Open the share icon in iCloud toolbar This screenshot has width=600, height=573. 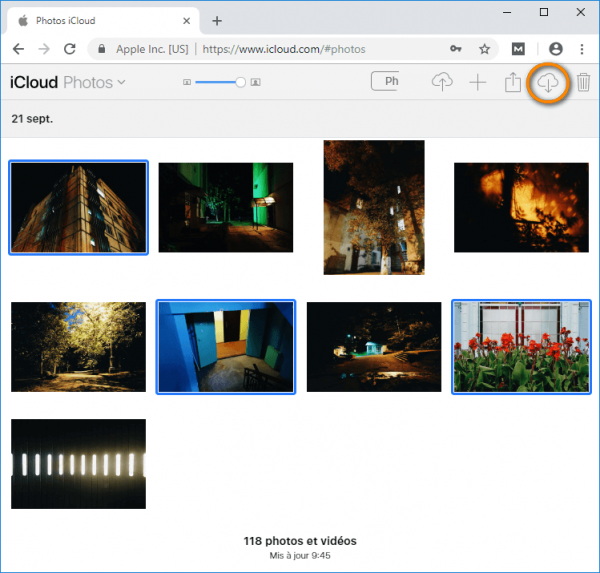click(x=512, y=82)
